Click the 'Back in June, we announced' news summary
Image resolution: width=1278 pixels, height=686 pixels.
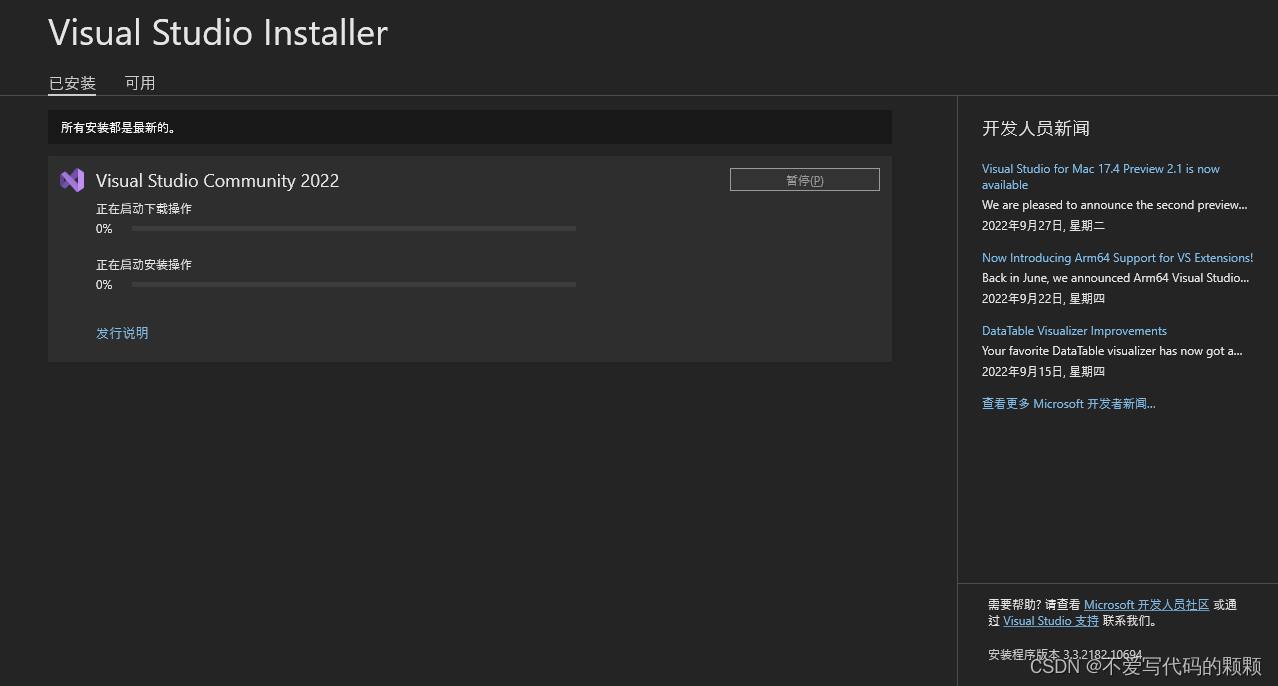pos(1116,278)
